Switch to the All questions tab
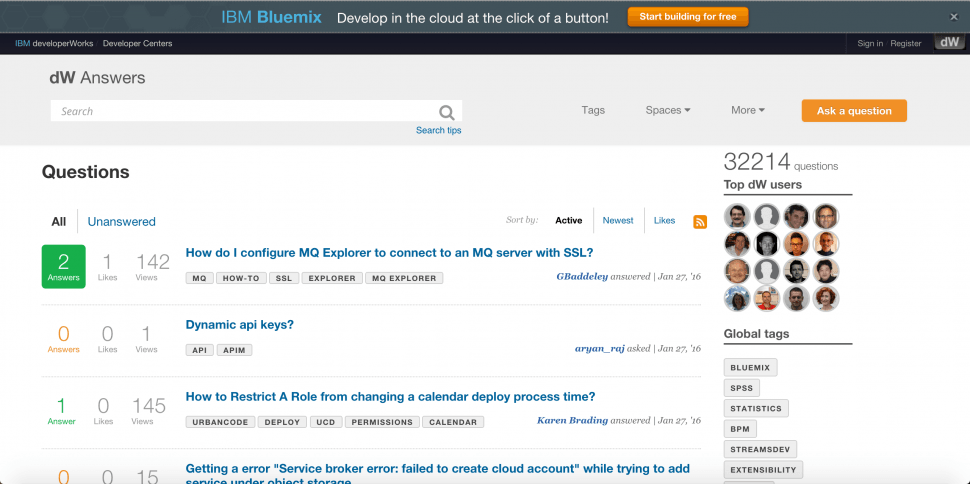 click(59, 222)
